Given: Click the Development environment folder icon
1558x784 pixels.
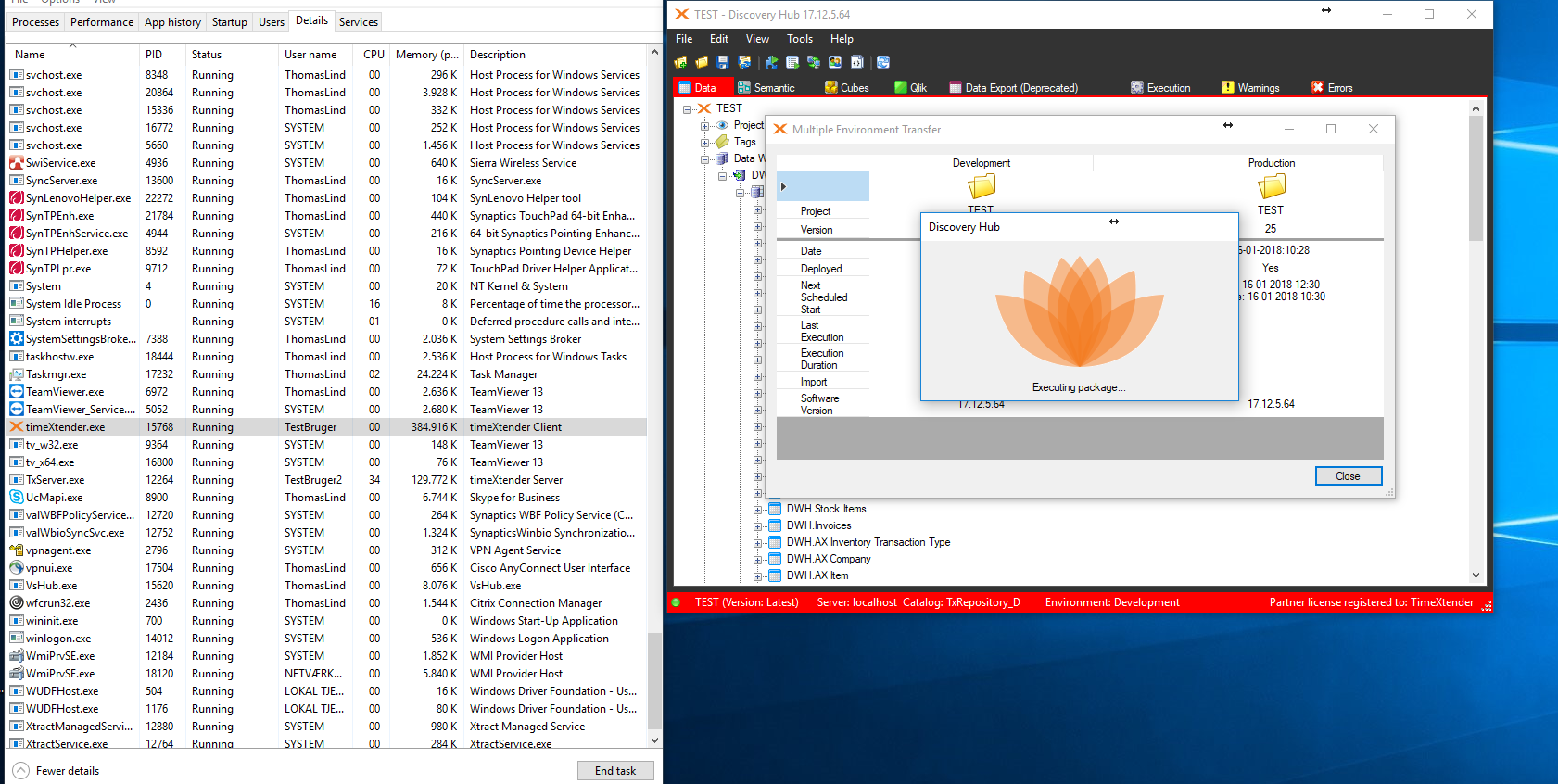Looking at the screenshot, I should (x=982, y=186).
